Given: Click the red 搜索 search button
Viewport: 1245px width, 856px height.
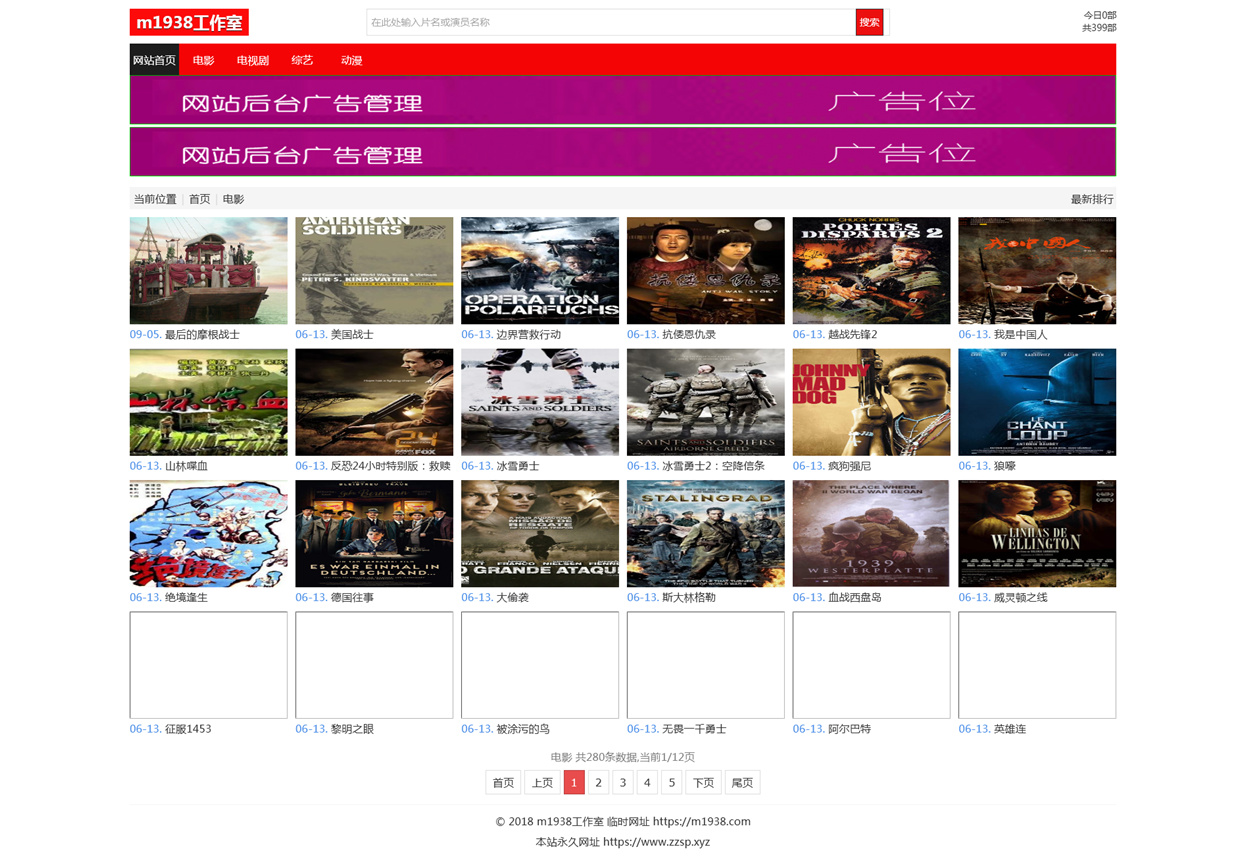Looking at the screenshot, I should (869, 22).
